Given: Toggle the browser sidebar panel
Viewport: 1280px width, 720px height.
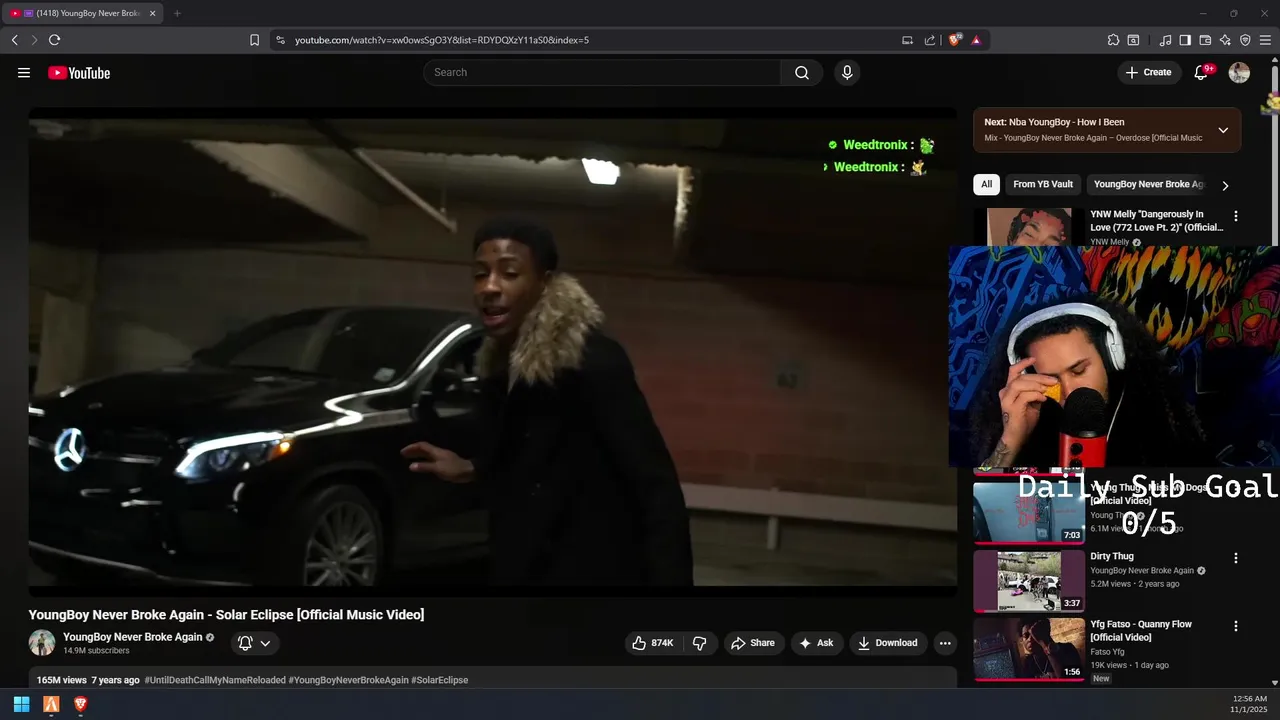Looking at the screenshot, I should 1185,40.
